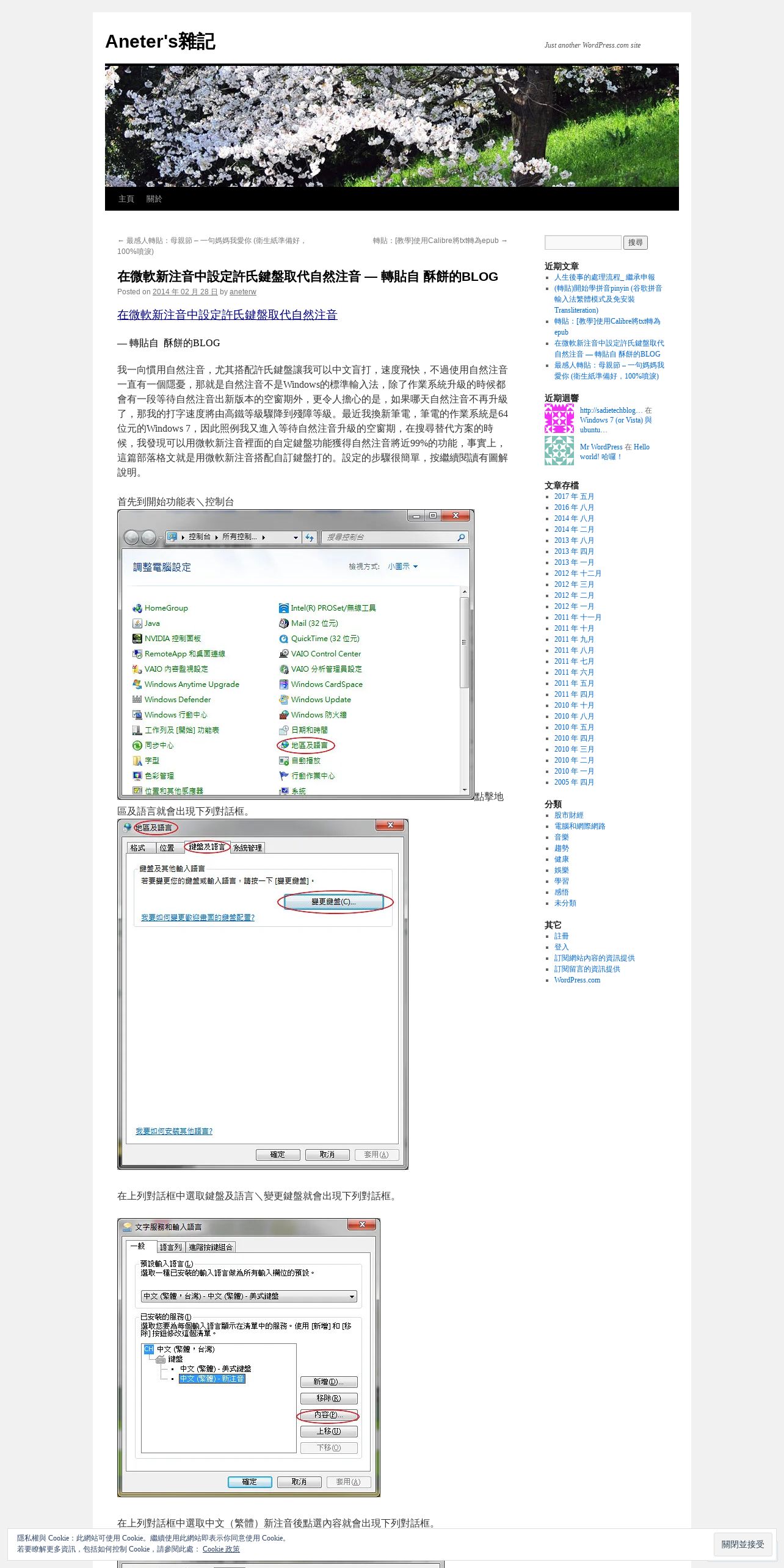Click the 文字服務和輸入語言 dialog screenshot image
The width and height of the screenshot is (784, 1568).
coord(249,1357)
